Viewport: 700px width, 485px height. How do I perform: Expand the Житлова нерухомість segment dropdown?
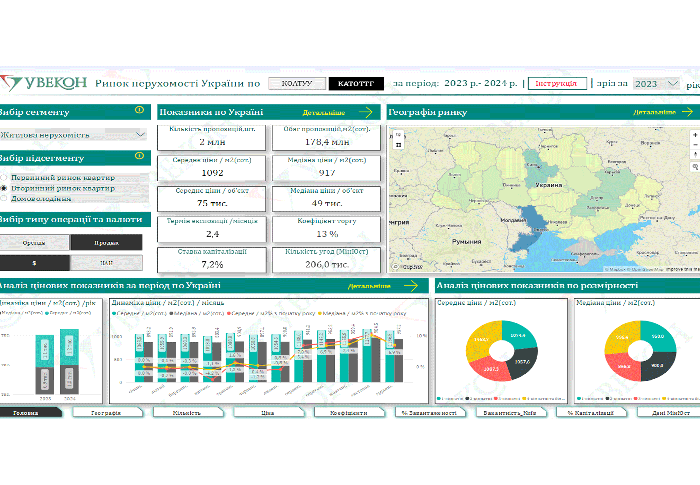pos(73,134)
